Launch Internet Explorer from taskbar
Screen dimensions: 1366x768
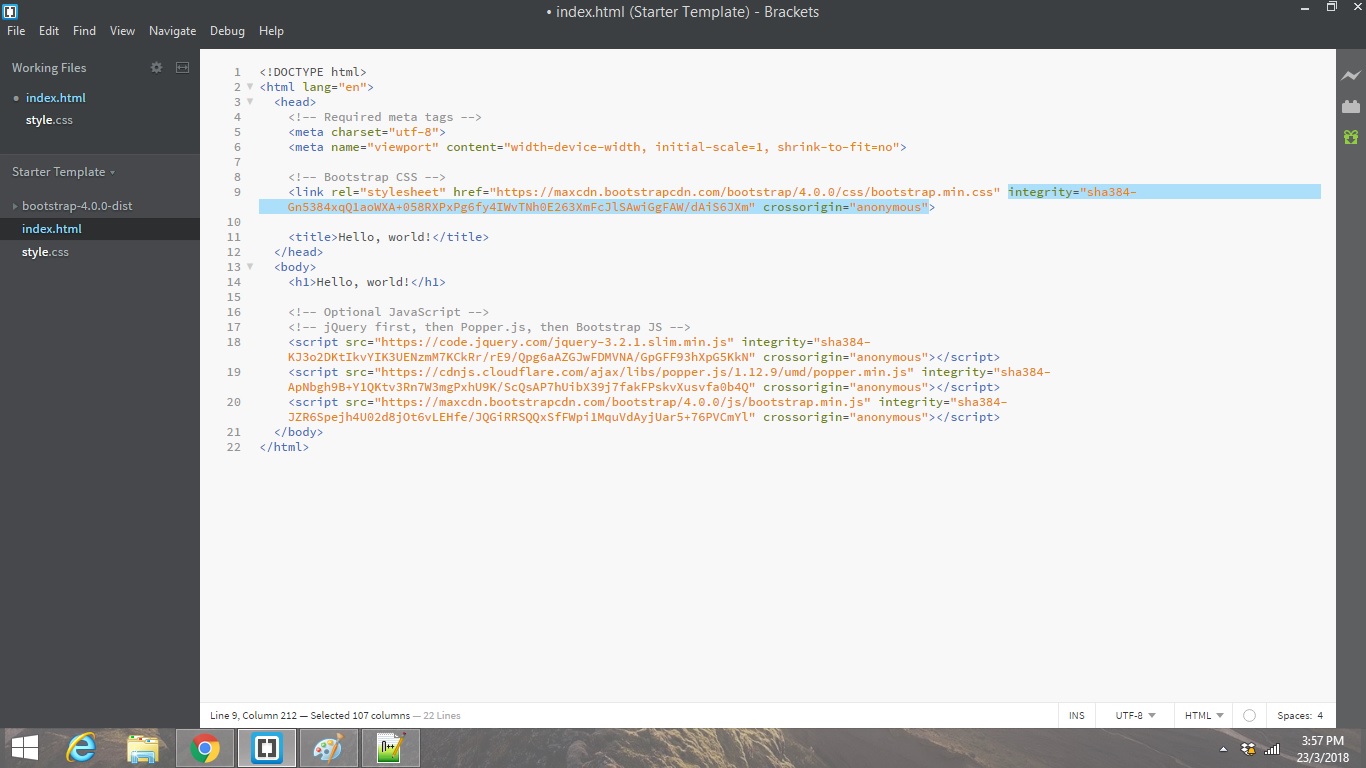(82, 748)
